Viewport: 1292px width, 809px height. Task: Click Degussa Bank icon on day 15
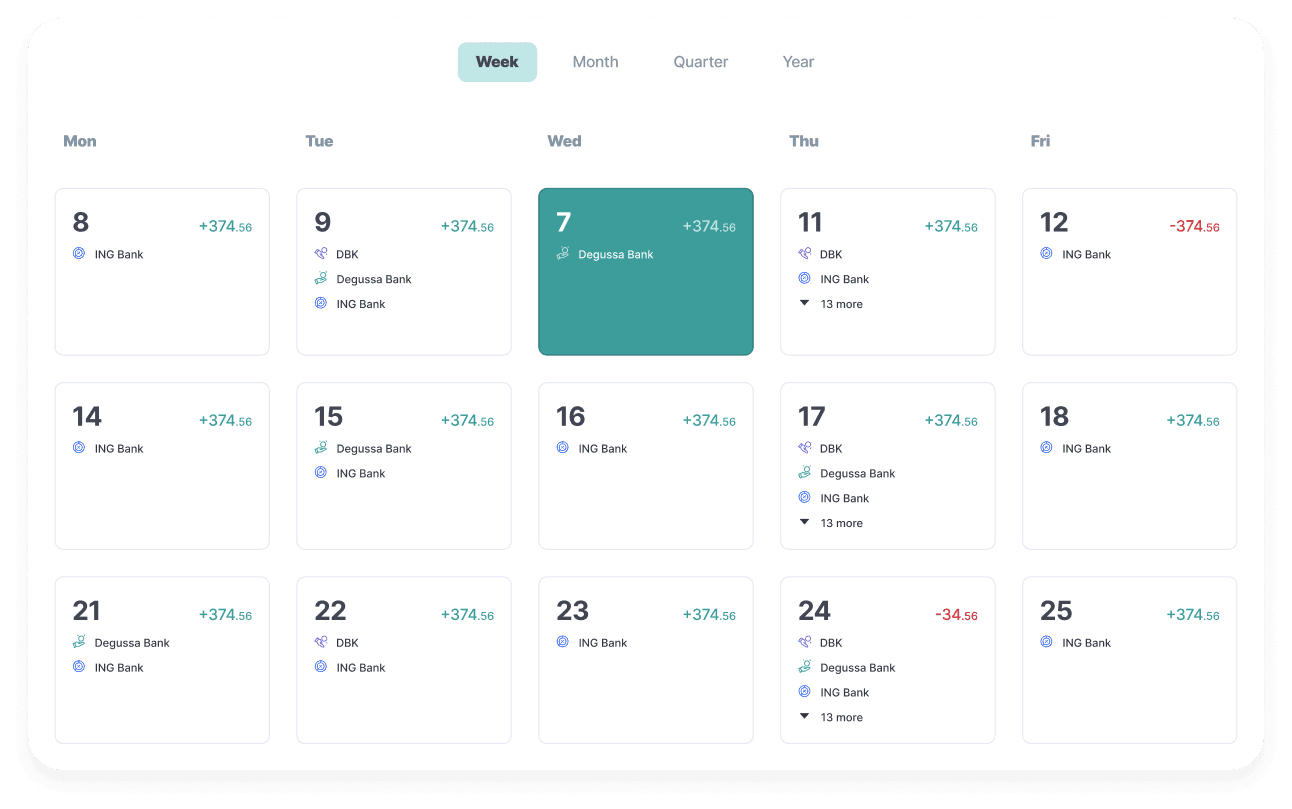pos(321,448)
